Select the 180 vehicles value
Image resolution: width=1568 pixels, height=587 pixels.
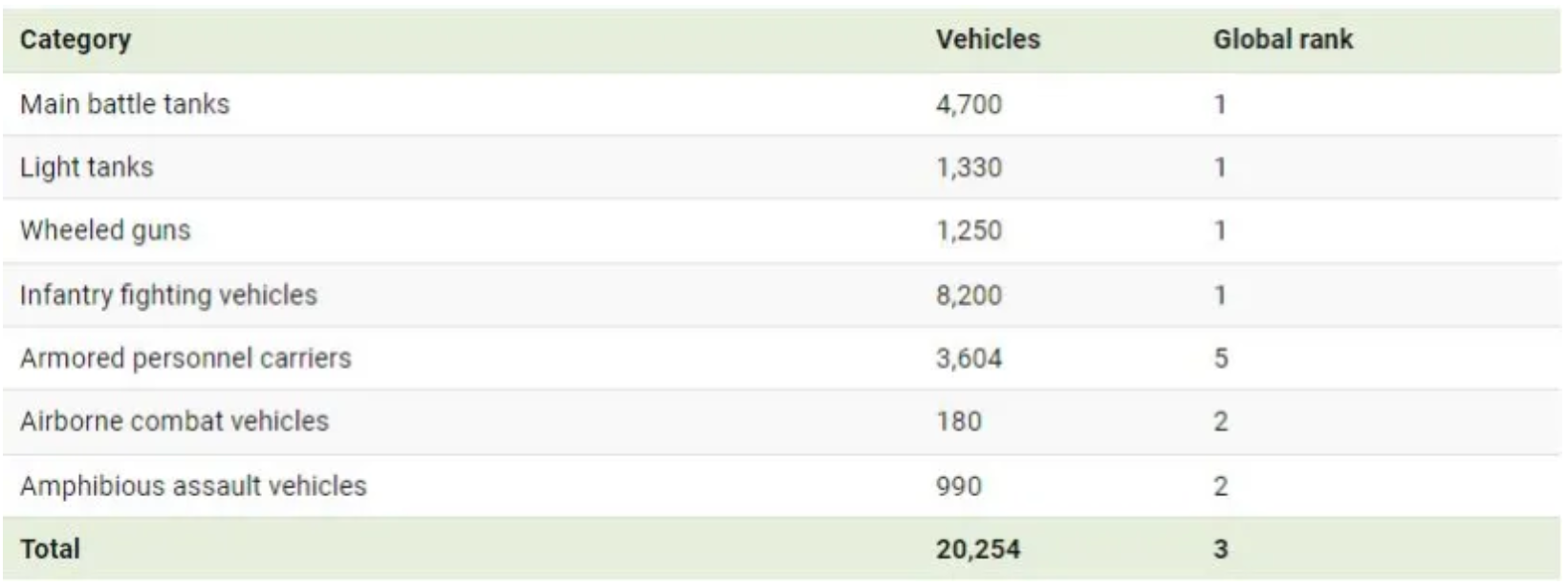pos(959,422)
